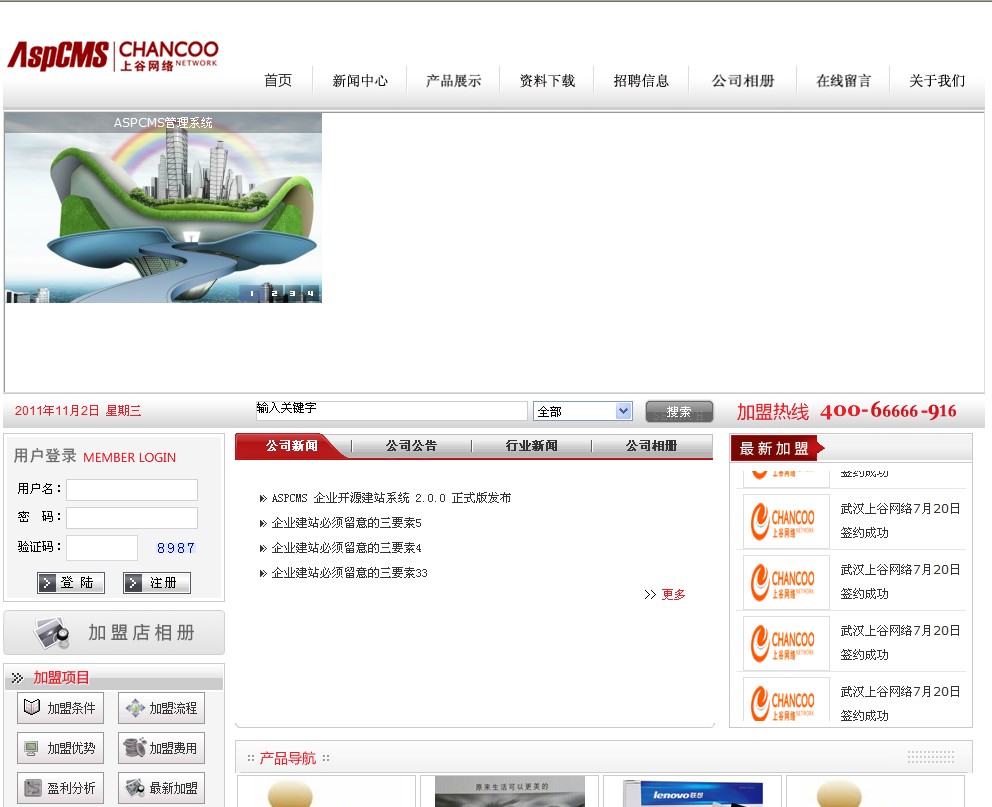Open 加盟费用 with coins icon
Image resolution: width=992 pixels, height=807 pixels.
point(161,748)
